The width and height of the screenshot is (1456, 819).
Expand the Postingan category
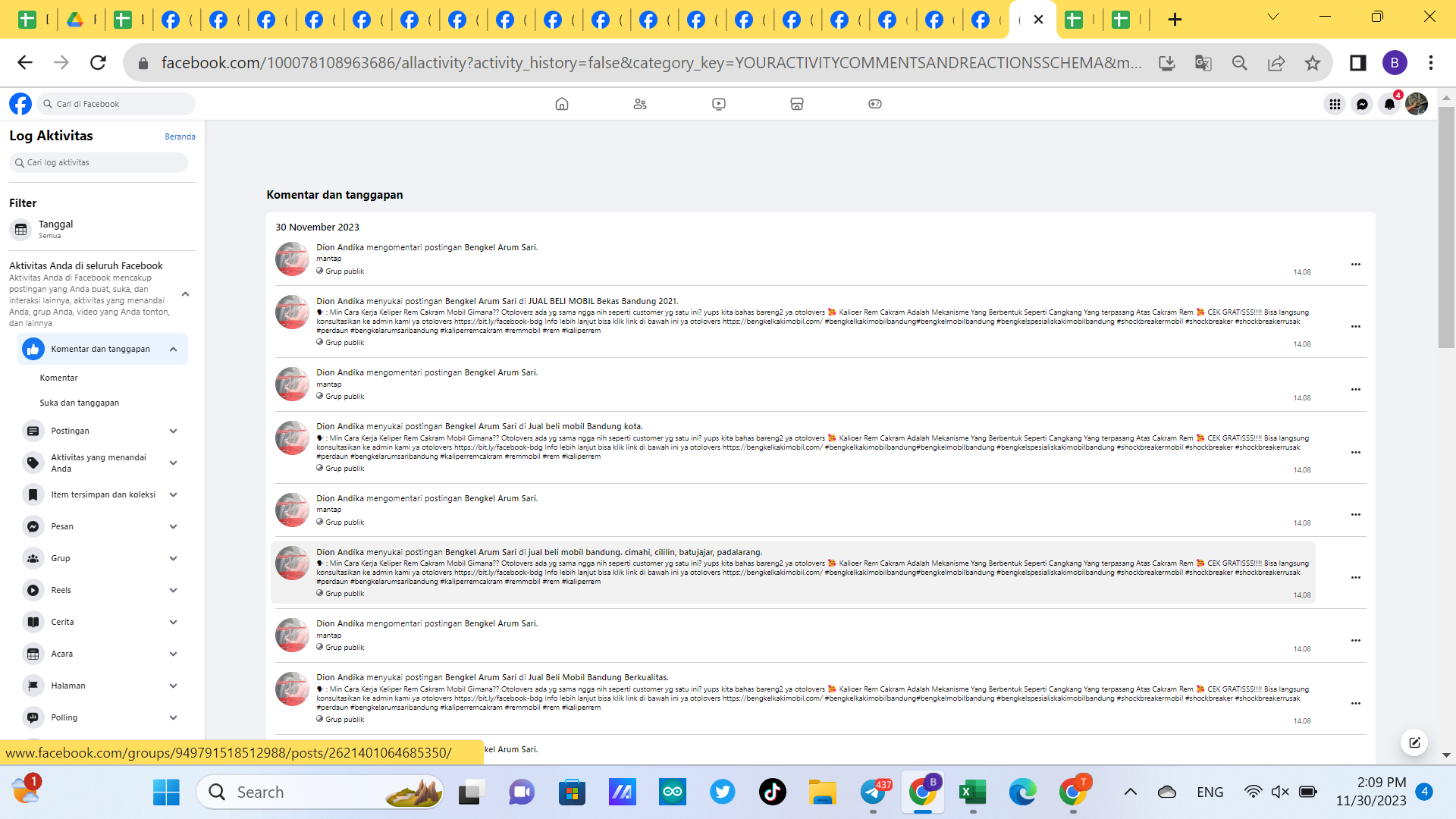pos(174,431)
